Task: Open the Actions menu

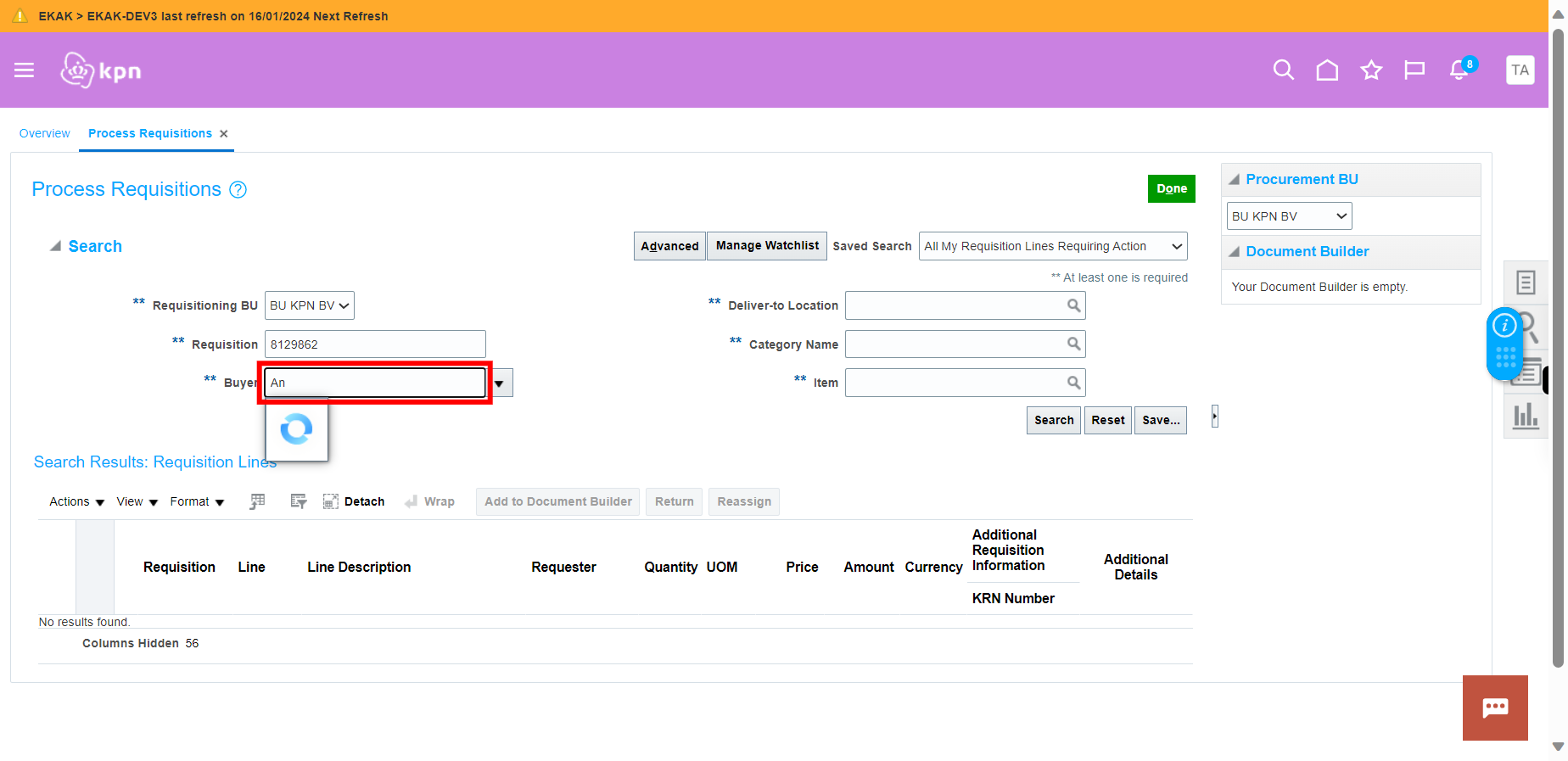Action: click(76, 501)
